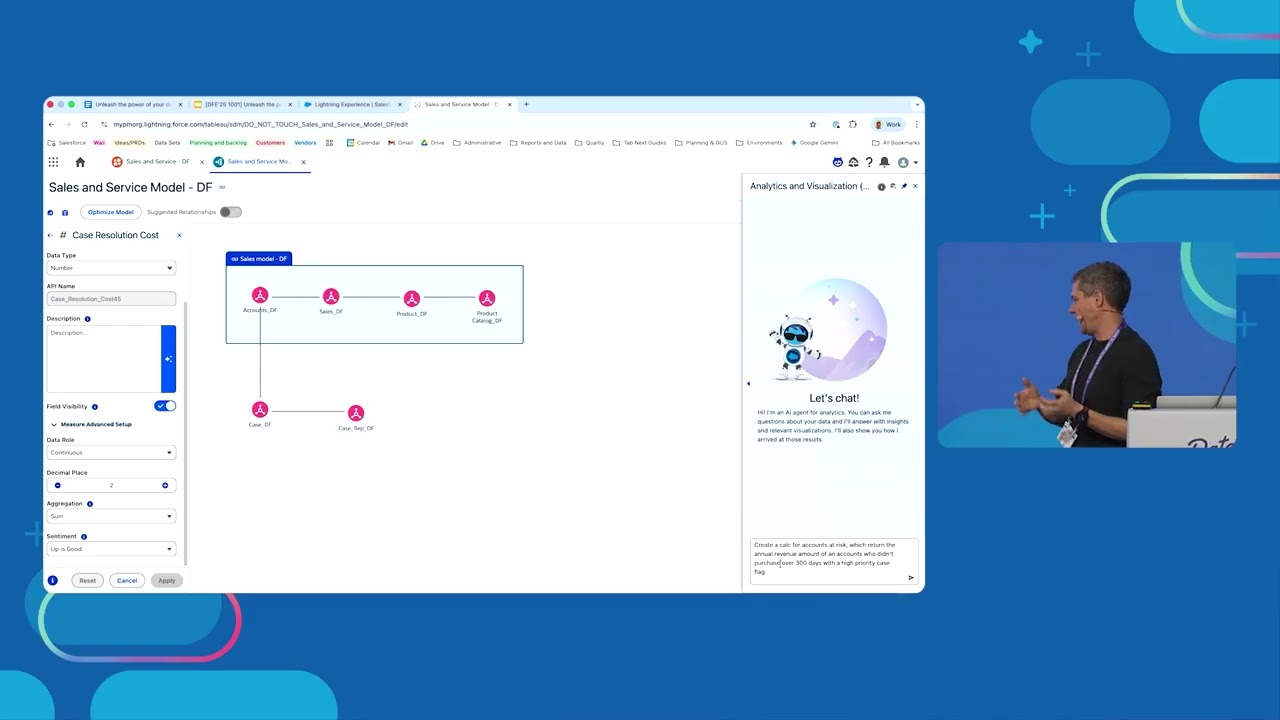The width and height of the screenshot is (1280, 720).
Task: Open the Google Gemini bookmark
Action: coord(814,143)
